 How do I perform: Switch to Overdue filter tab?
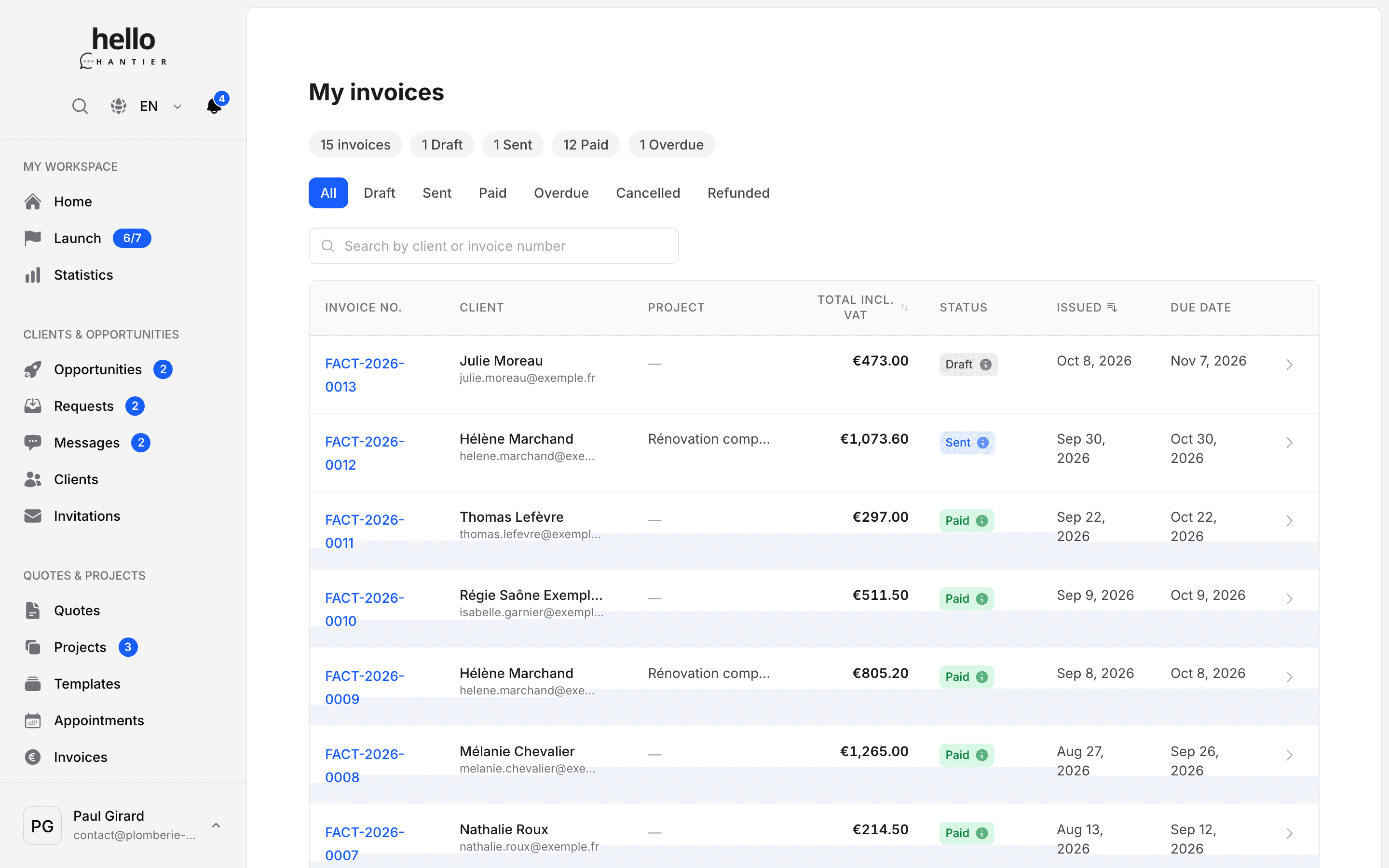tap(561, 193)
